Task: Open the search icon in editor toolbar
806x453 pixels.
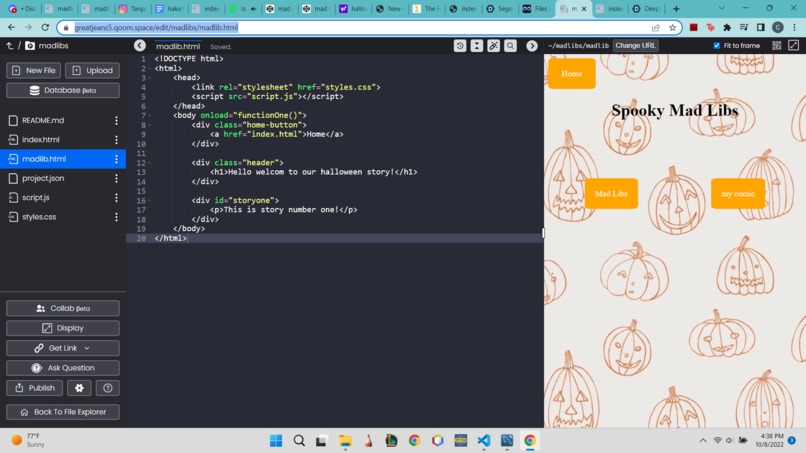Action: [x=510, y=46]
